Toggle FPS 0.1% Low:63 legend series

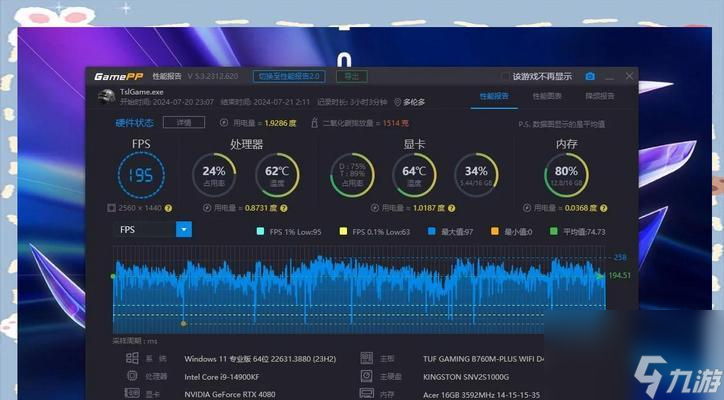coord(375,232)
